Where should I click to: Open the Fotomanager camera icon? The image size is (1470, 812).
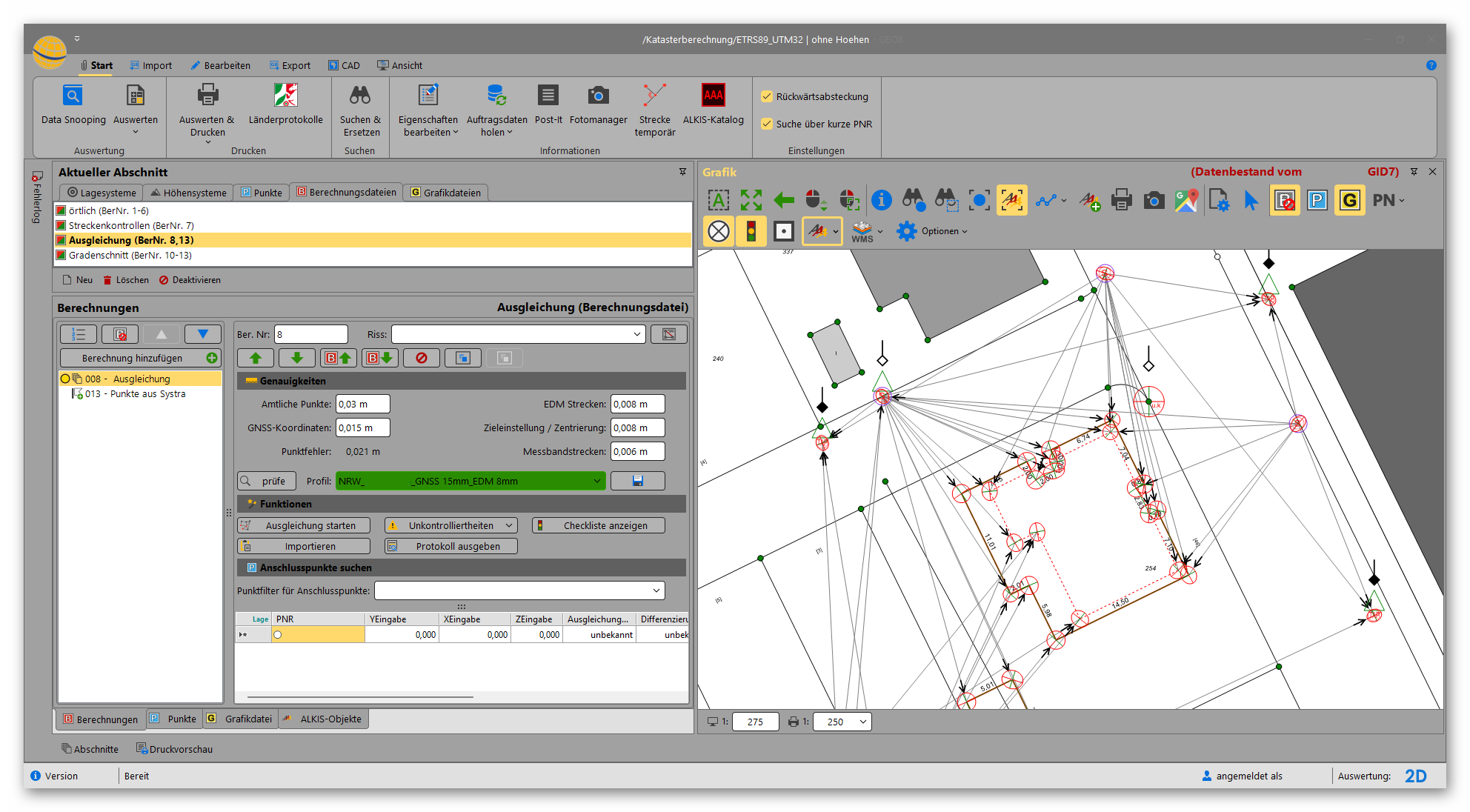click(598, 96)
